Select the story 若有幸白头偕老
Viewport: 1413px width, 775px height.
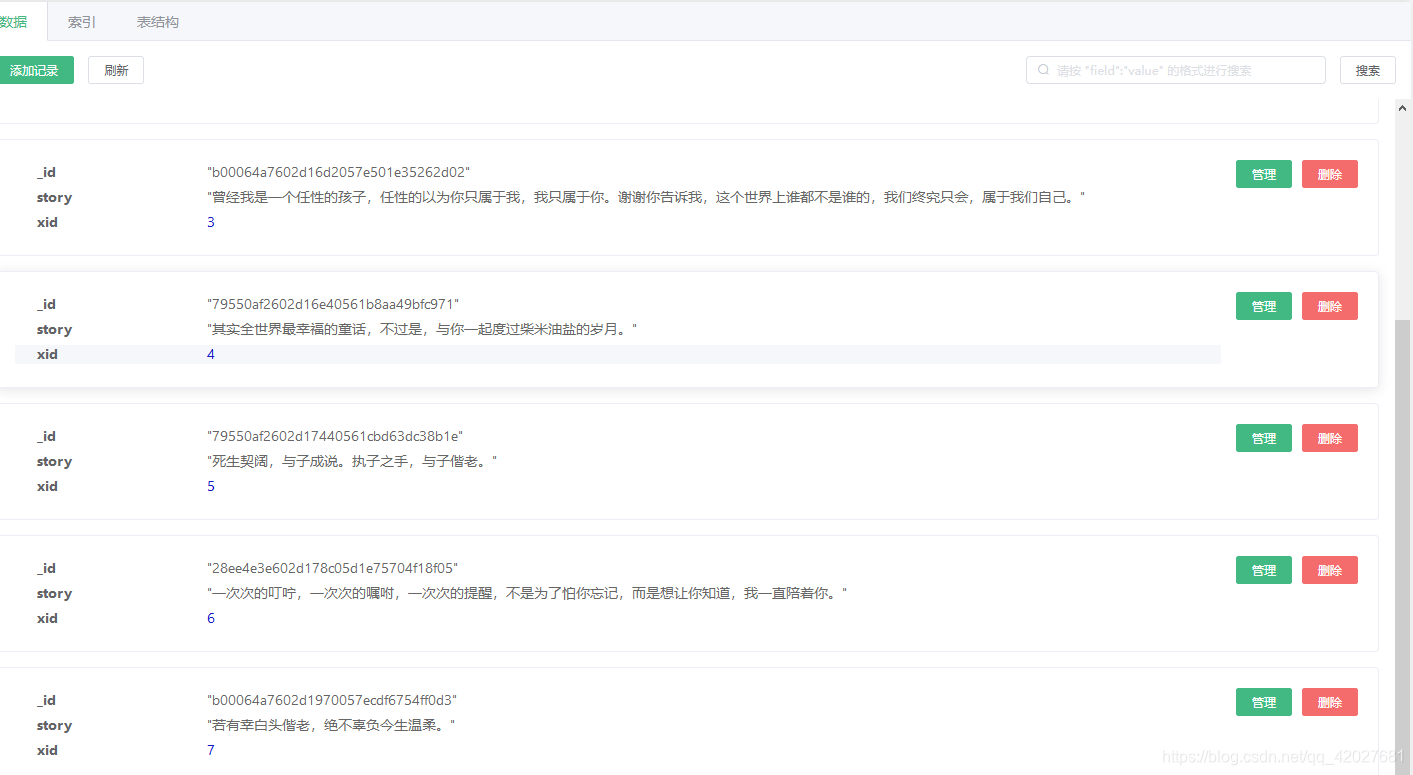(x=330, y=725)
